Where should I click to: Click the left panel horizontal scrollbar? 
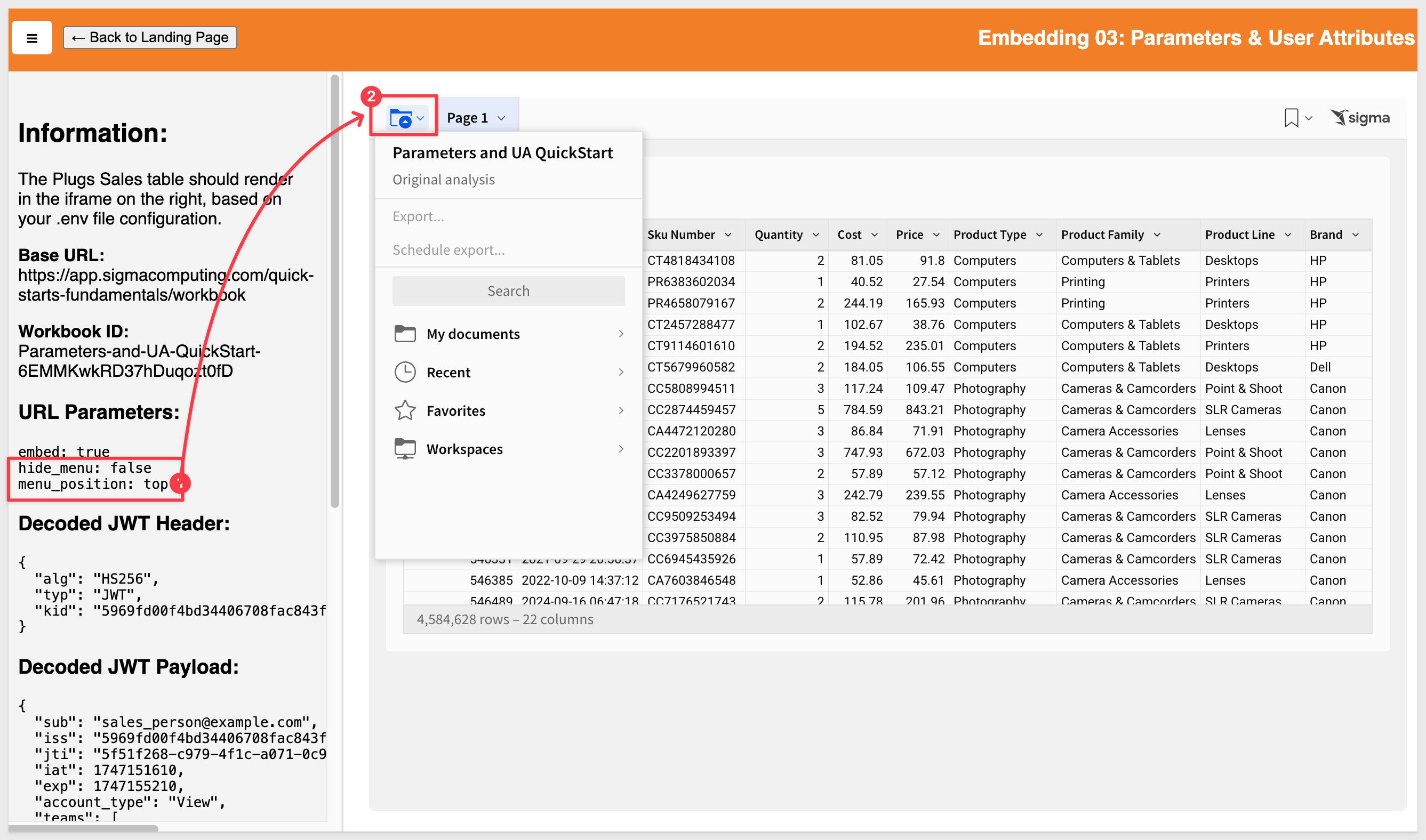(x=83, y=828)
